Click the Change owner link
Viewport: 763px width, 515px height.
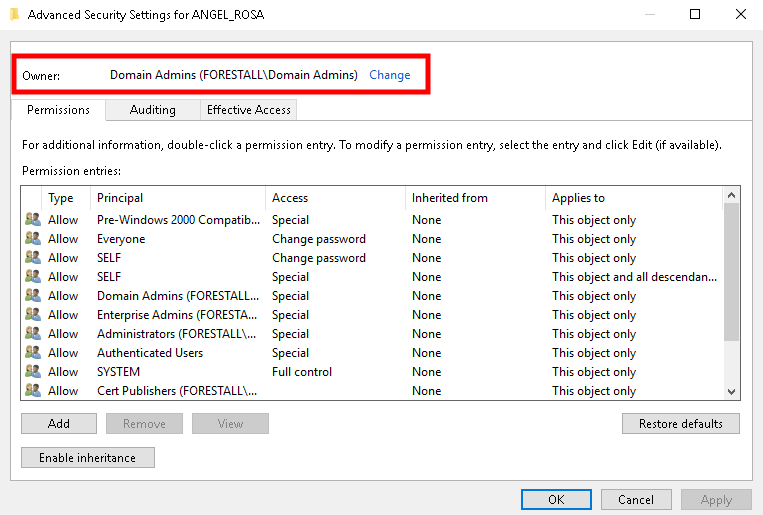[x=389, y=75]
